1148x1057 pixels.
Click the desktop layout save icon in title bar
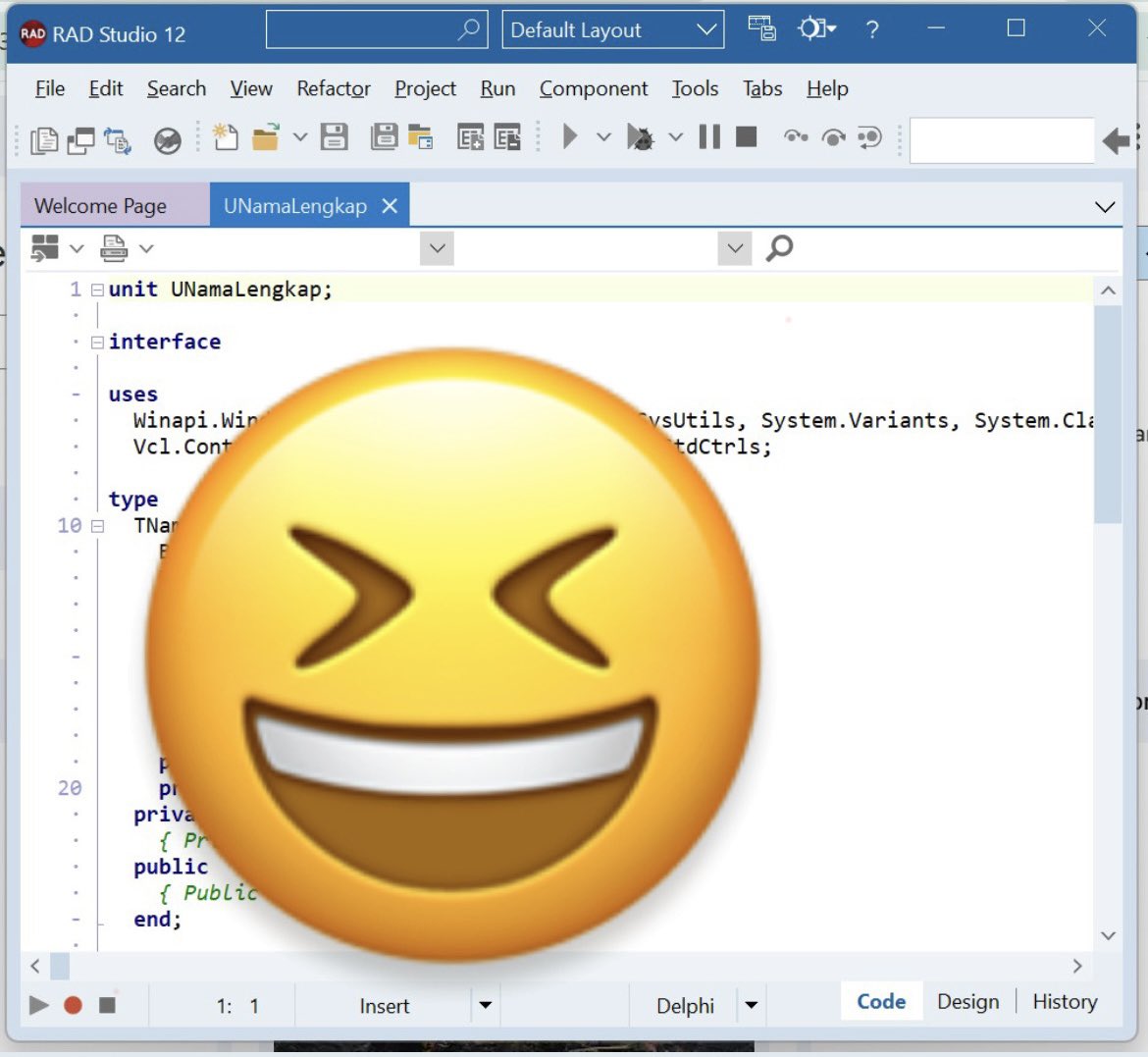761,28
